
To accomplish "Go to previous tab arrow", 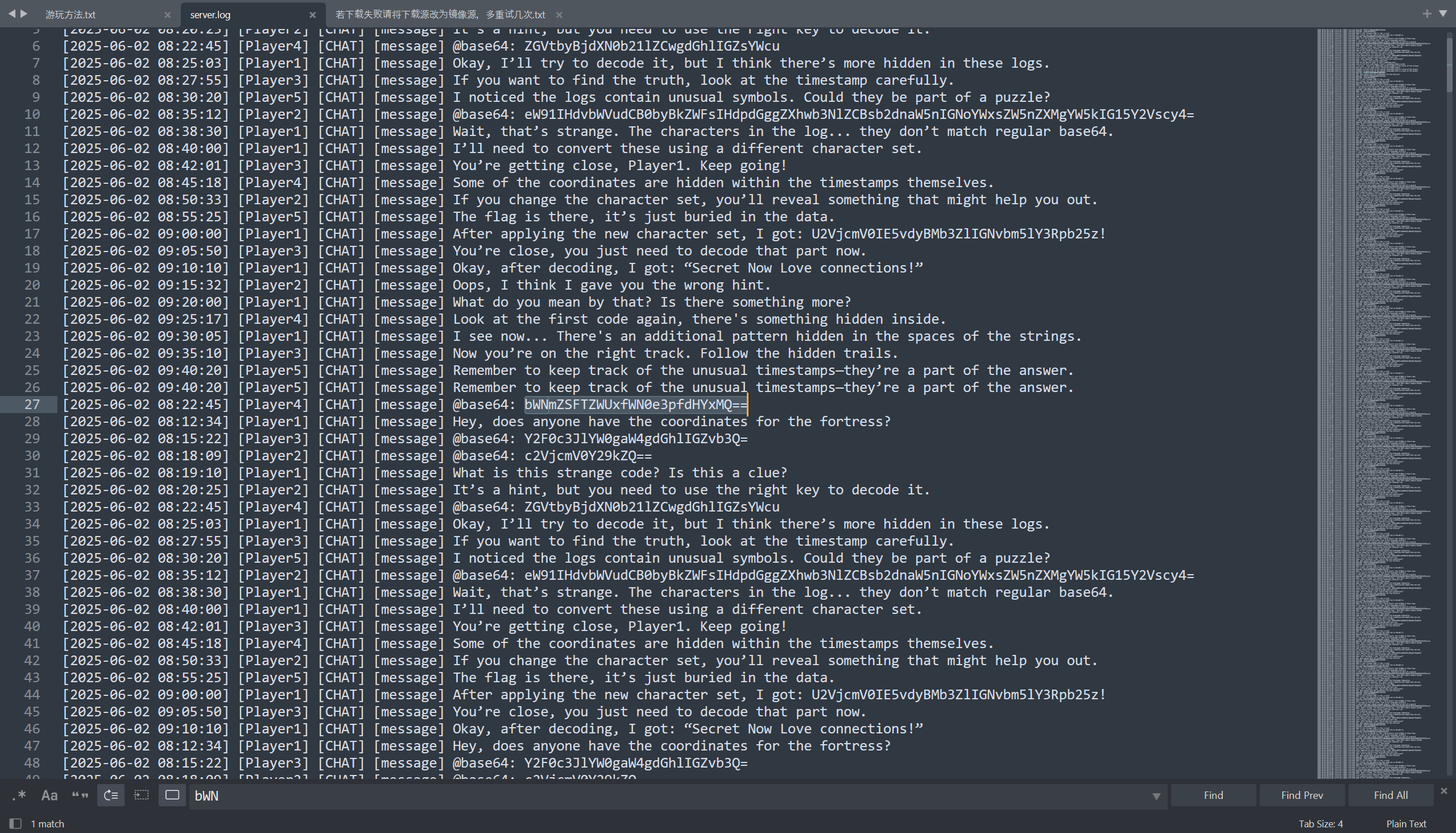I will [x=11, y=13].
